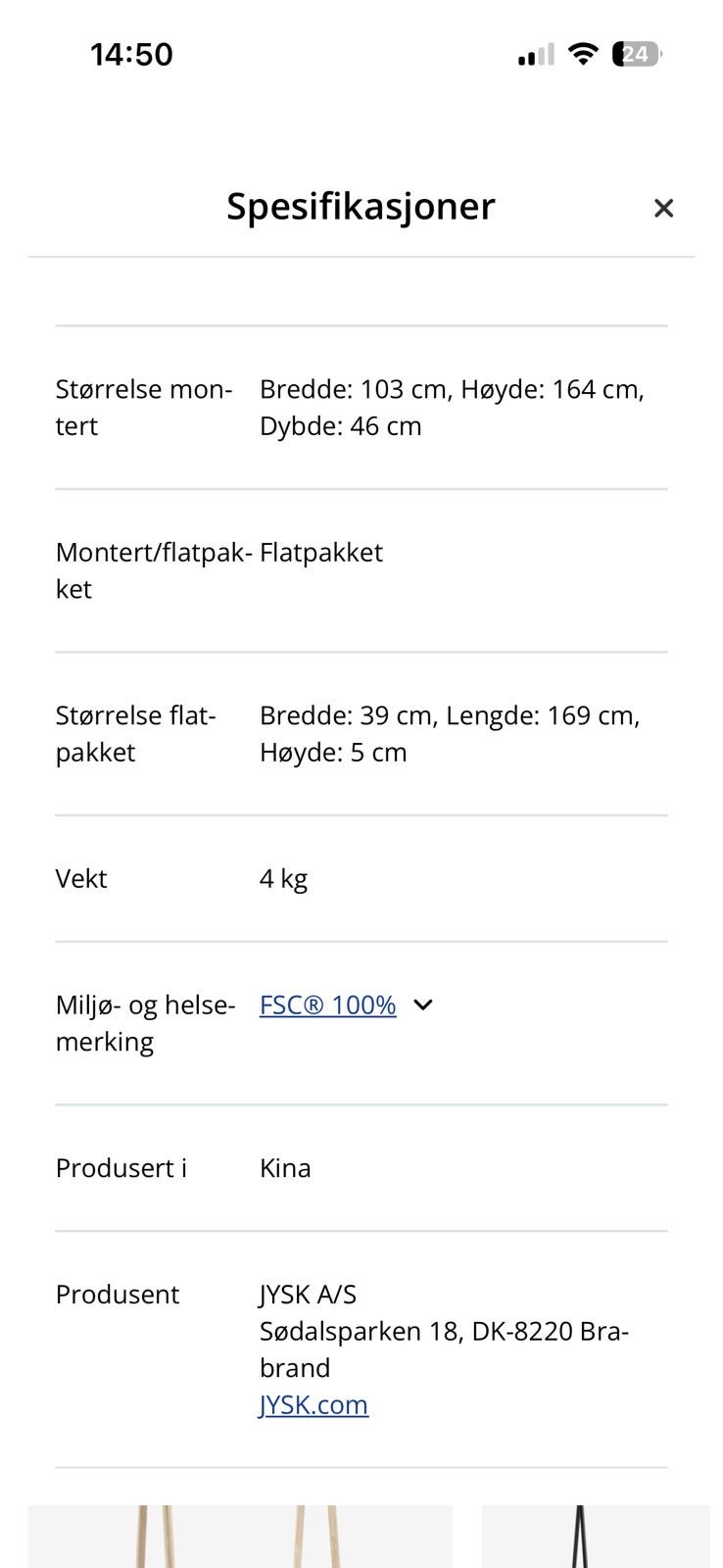This screenshot has height=1568, width=723.
Task: Select the Flatpakket value text
Action: [320, 552]
